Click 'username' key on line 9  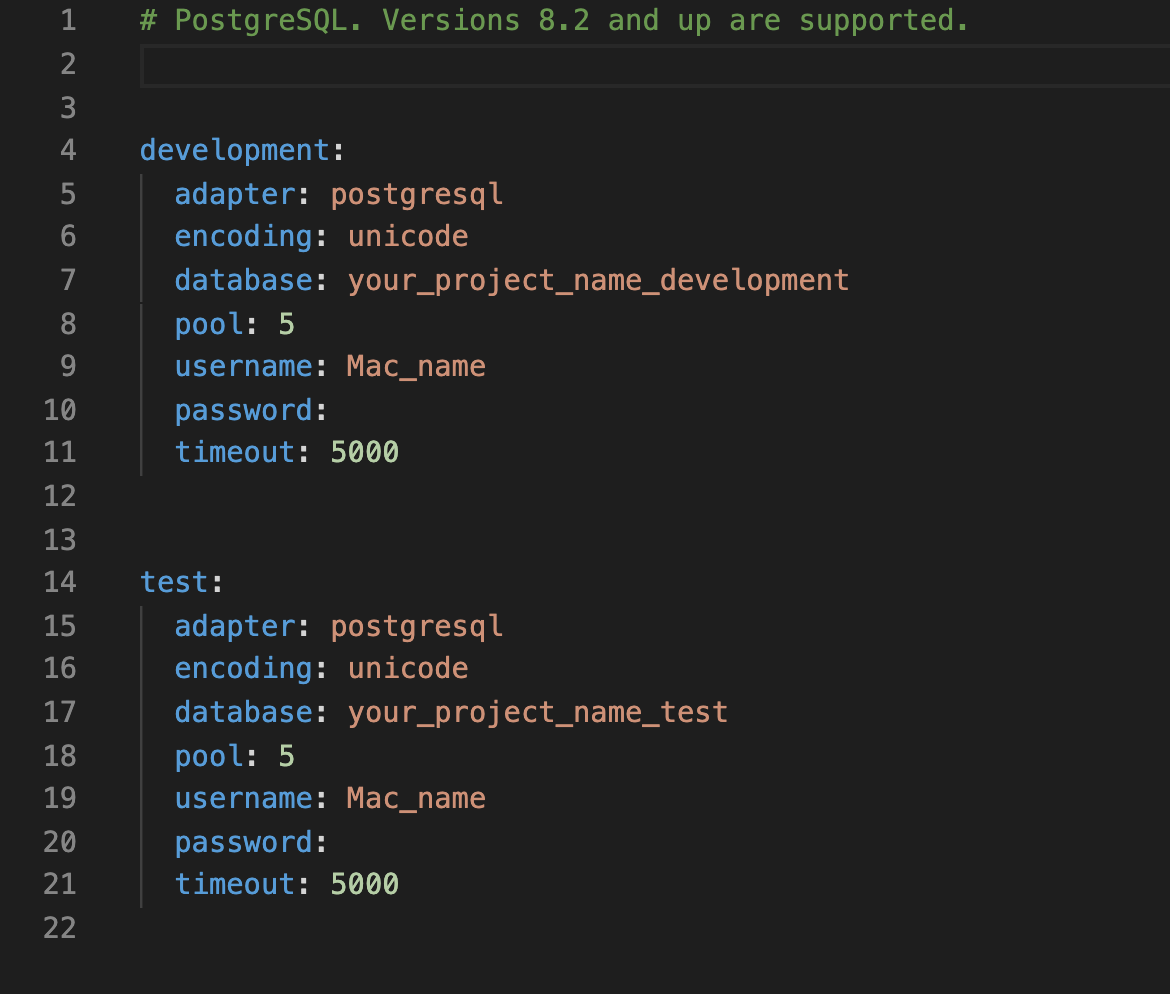point(243,367)
